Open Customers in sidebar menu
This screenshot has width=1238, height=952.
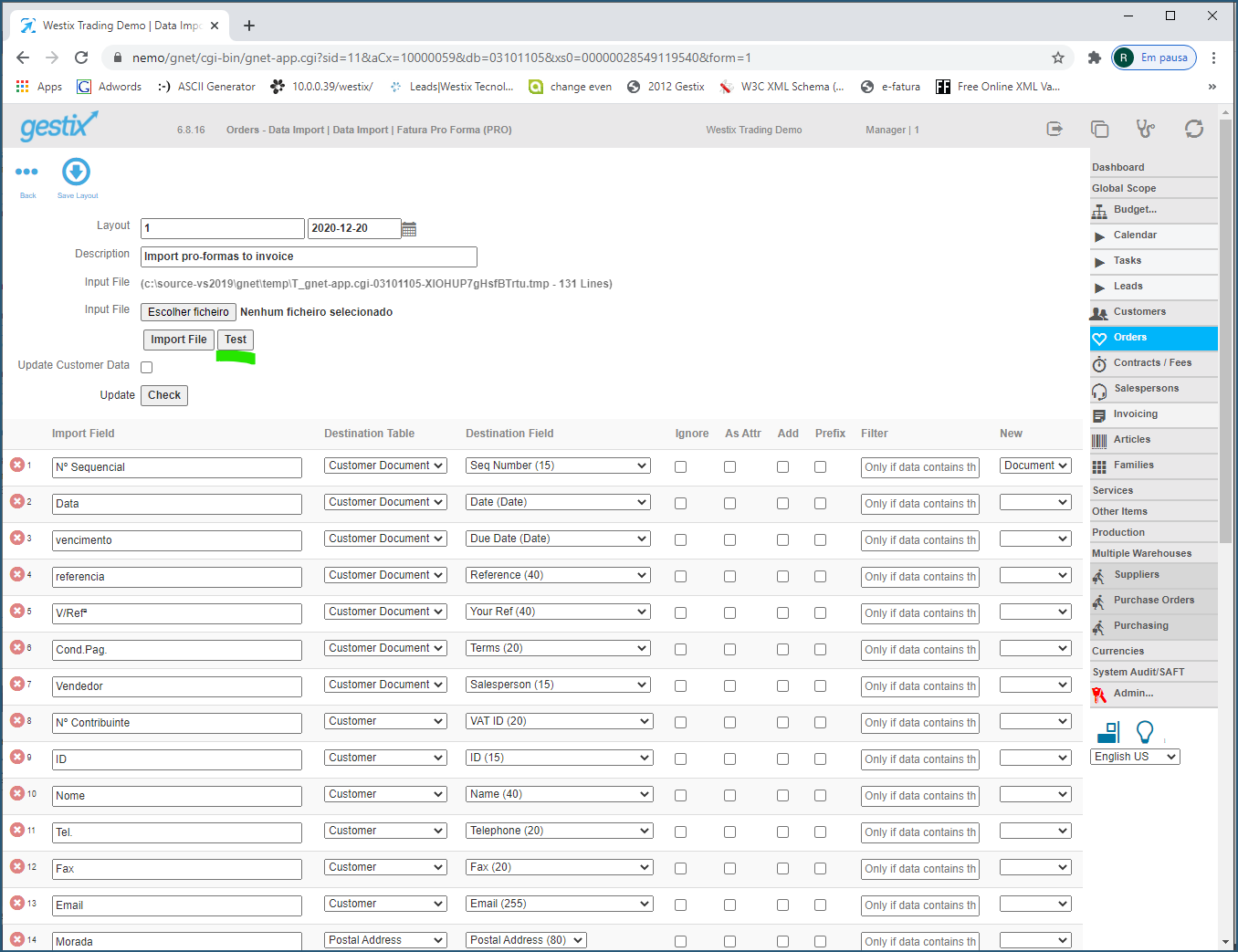click(1153, 312)
